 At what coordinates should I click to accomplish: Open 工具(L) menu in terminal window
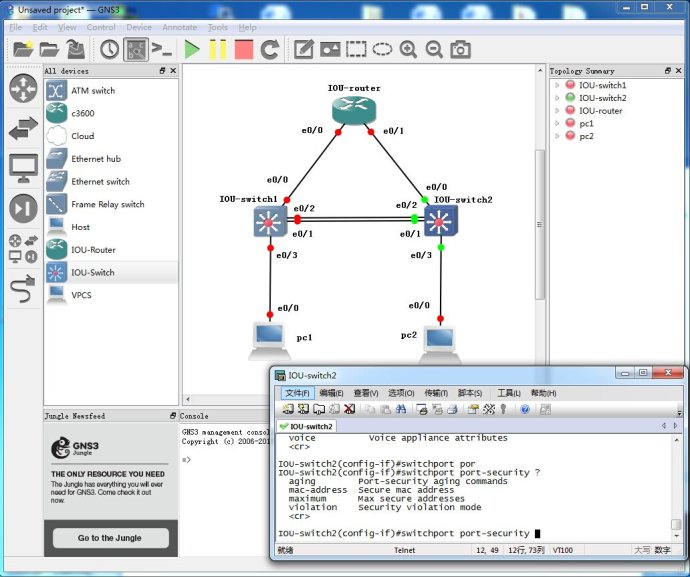click(x=509, y=393)
